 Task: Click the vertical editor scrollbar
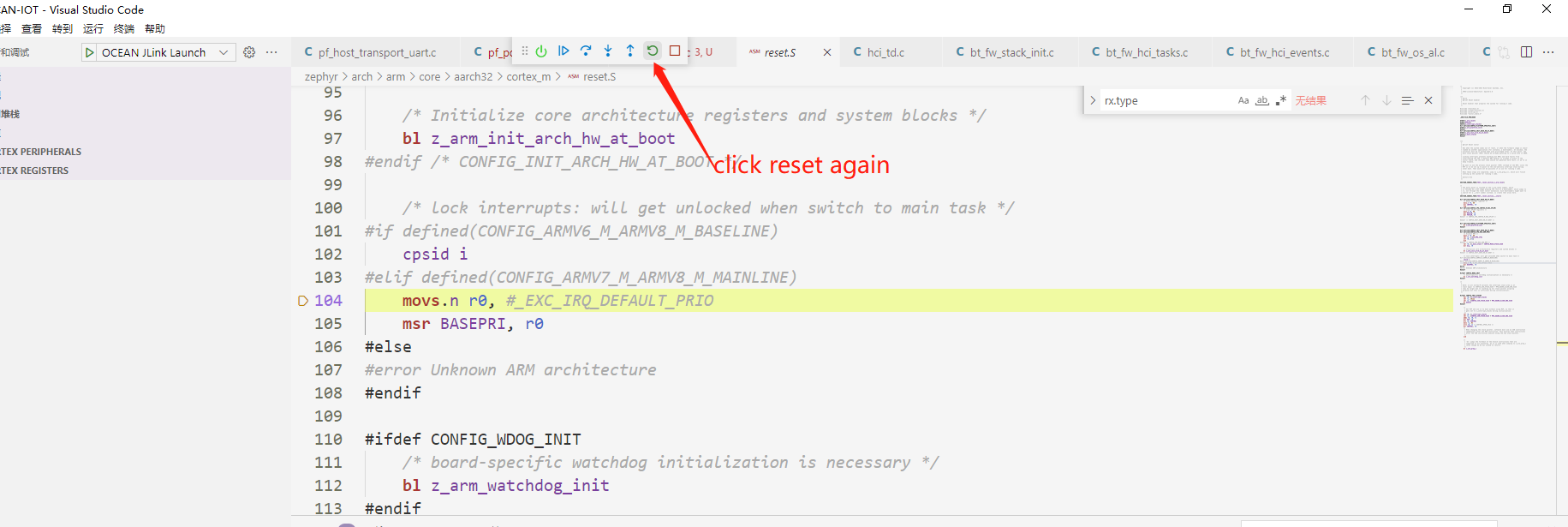1561,300
